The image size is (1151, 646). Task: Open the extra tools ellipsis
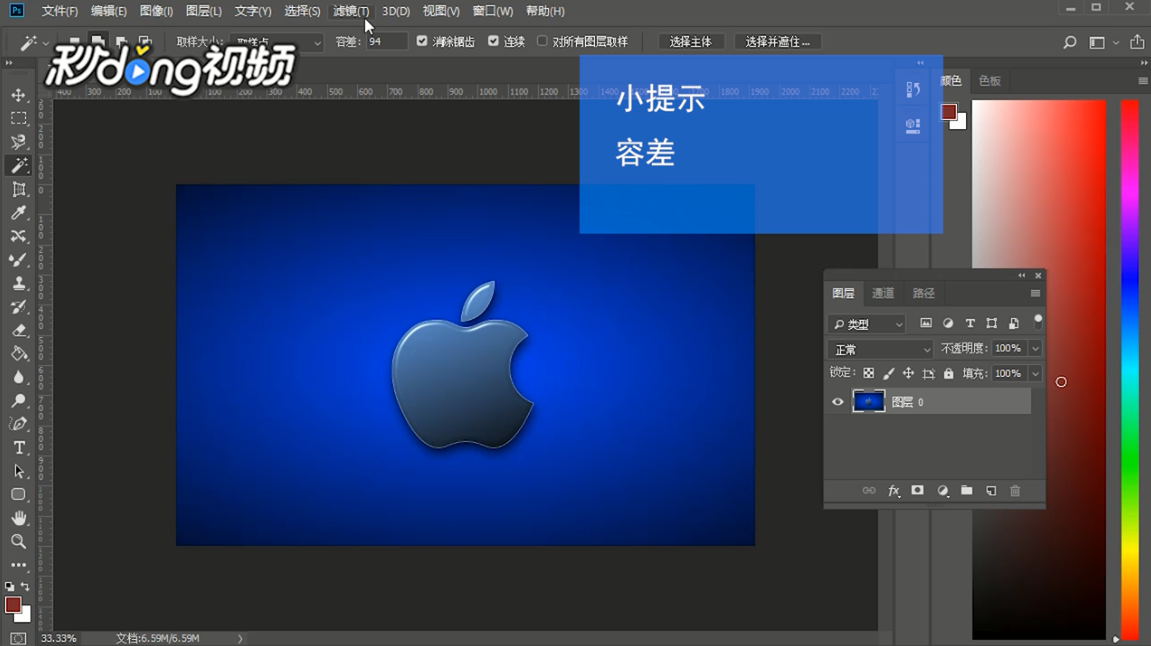coord(19,565)
